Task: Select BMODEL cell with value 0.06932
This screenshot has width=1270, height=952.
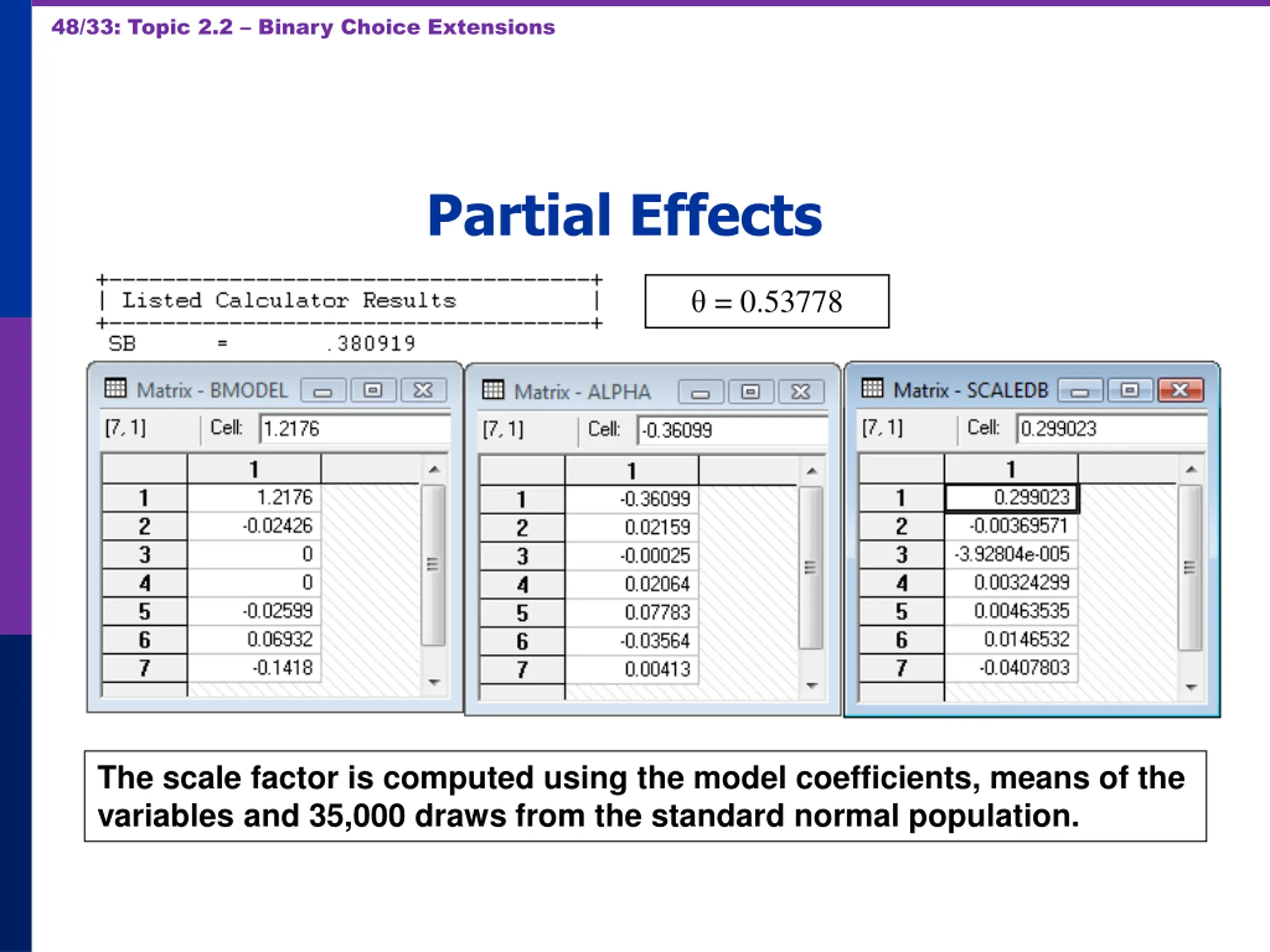Action: (x=254, y=639)
